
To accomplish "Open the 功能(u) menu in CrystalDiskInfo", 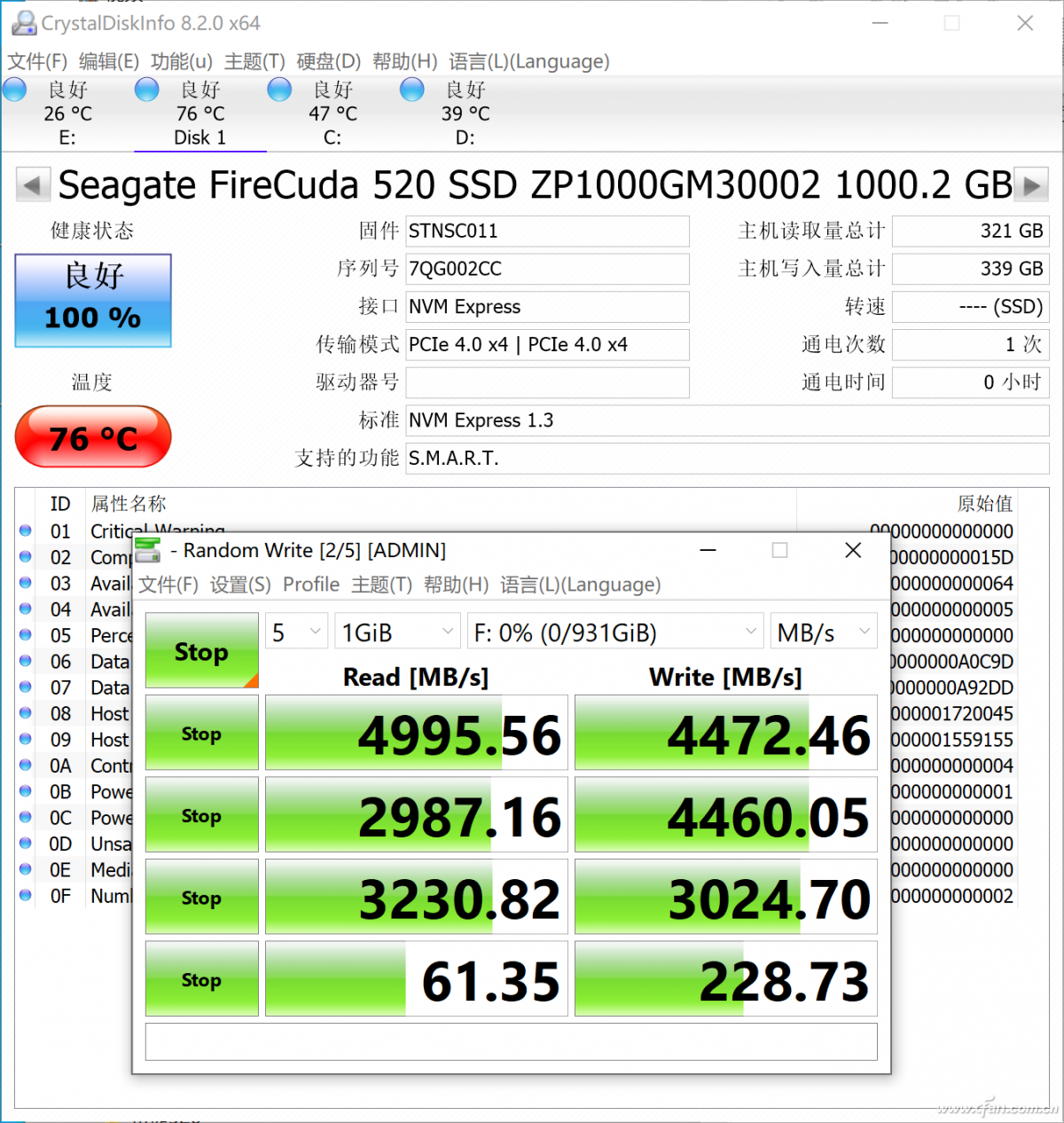I will (x=182, y=61).
